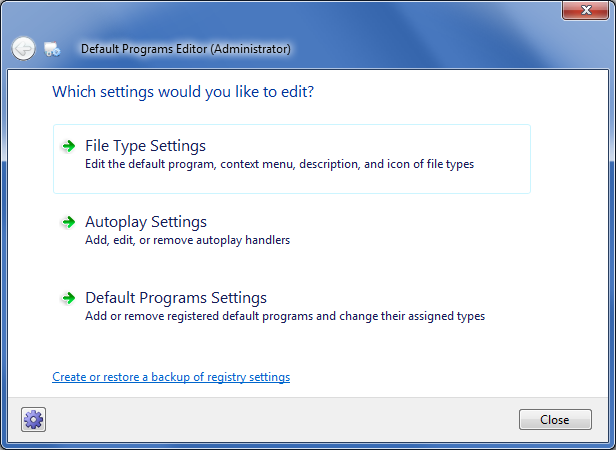Viewport: 616px width, 450px height.
Task: Click the back arrow navigation button
Action: click(24, 48)
